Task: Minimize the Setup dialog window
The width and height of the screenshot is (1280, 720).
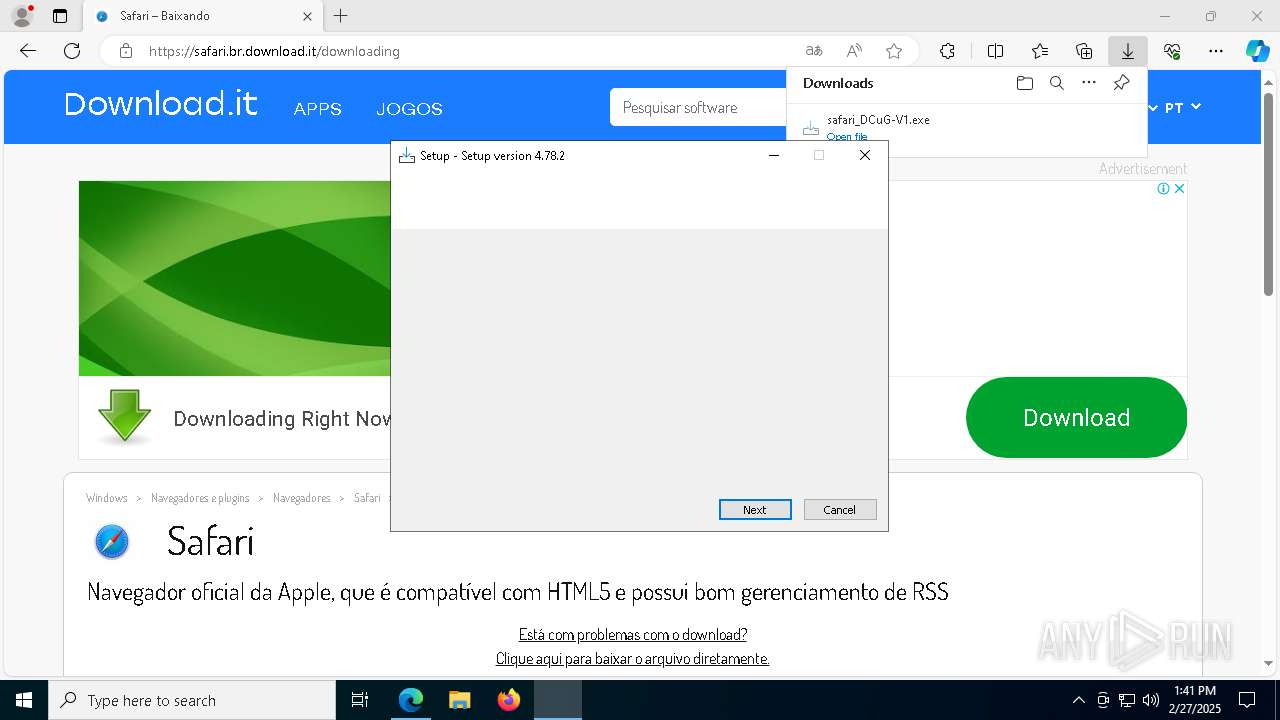Action: coord(773,155)
